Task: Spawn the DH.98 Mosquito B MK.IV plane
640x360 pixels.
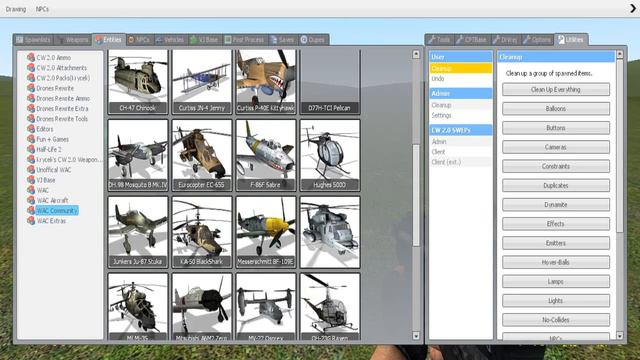Action: (x=138, y=155)
